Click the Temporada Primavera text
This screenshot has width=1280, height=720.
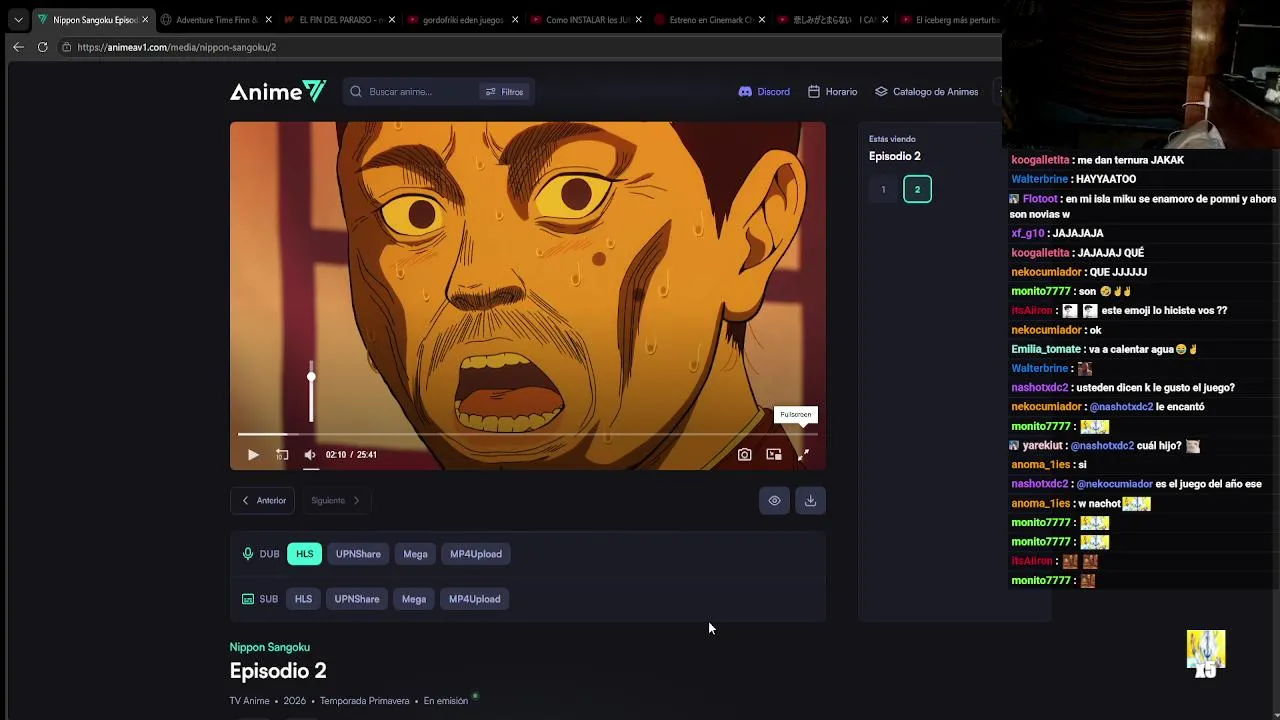click(x=365, y=701)
